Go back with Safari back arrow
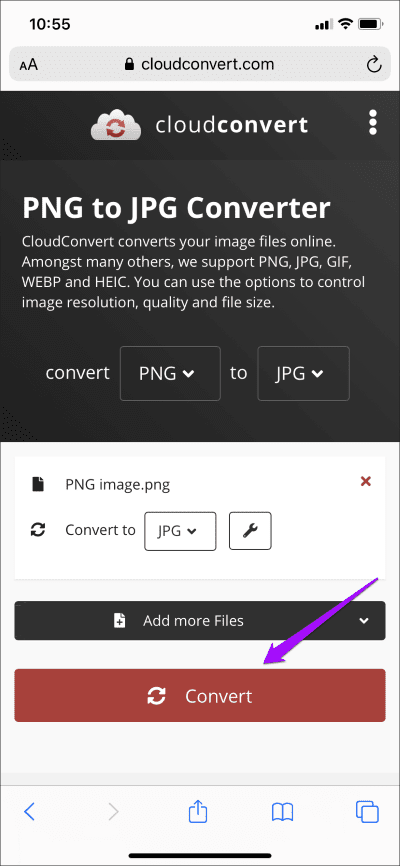400x866 pixels. point(29,811)
